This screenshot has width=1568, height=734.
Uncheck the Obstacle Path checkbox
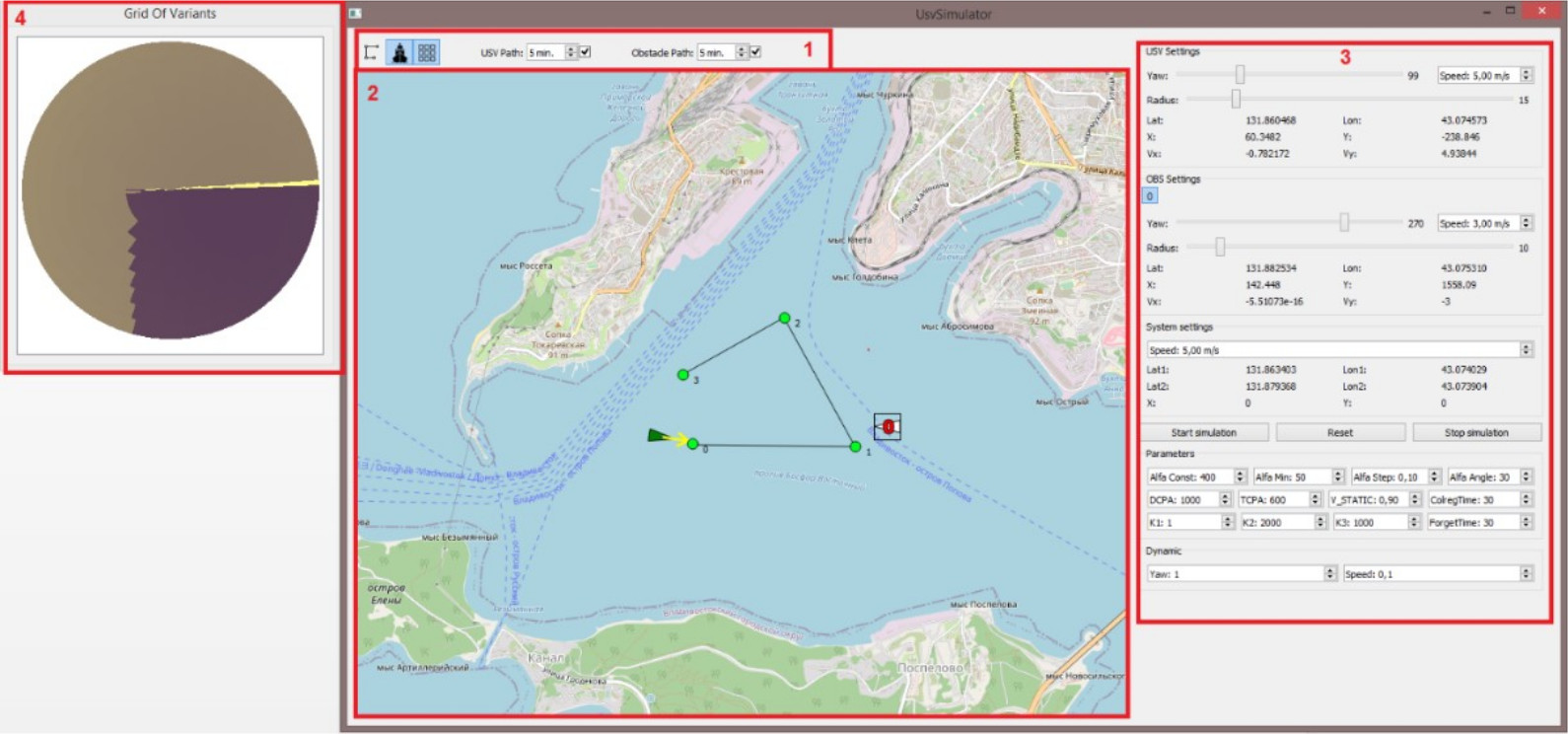pos(755,52)
